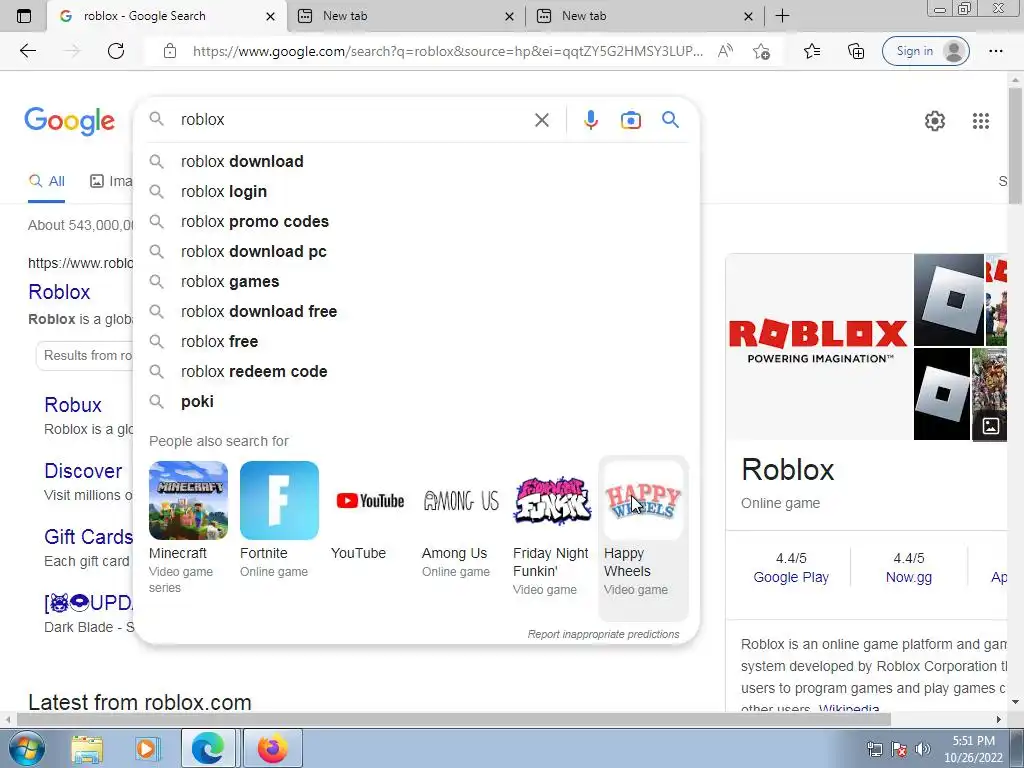Choose suggestion roblox free

416,342
